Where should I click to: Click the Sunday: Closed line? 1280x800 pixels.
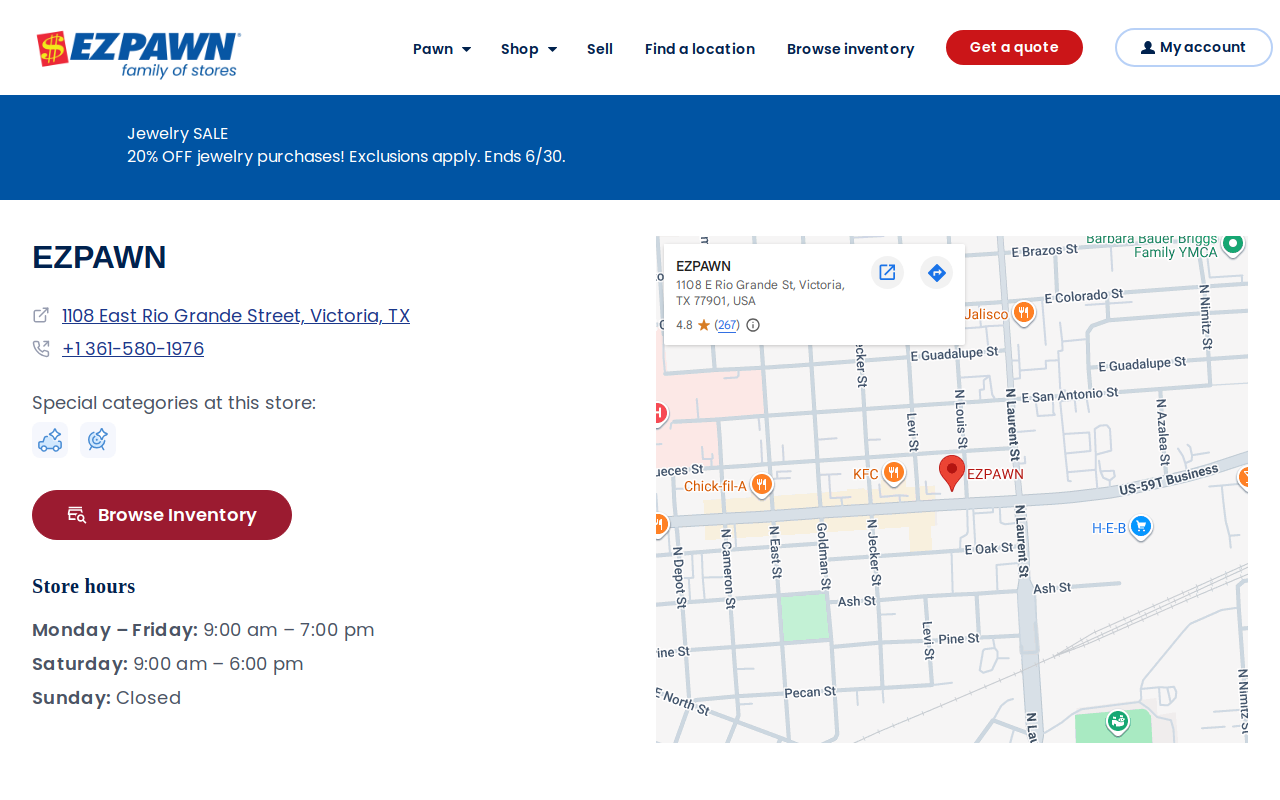(107, 698)
